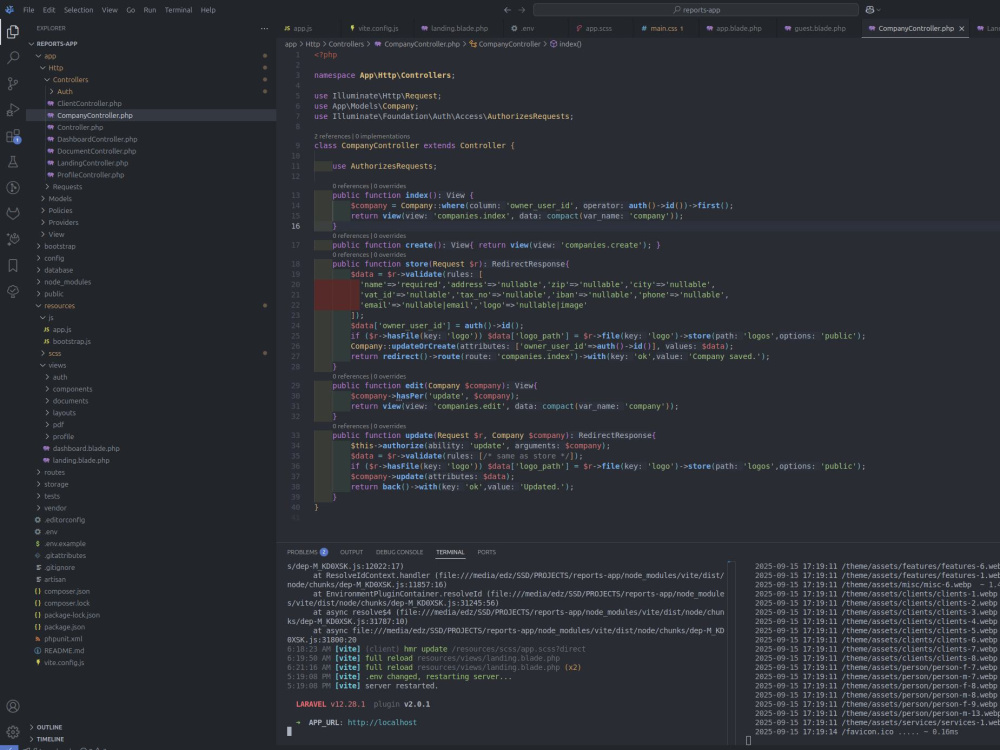Go forward with the navigation arrow
Screen dimensions: 1000x750
pyautogui.click(x=522, y=10)
